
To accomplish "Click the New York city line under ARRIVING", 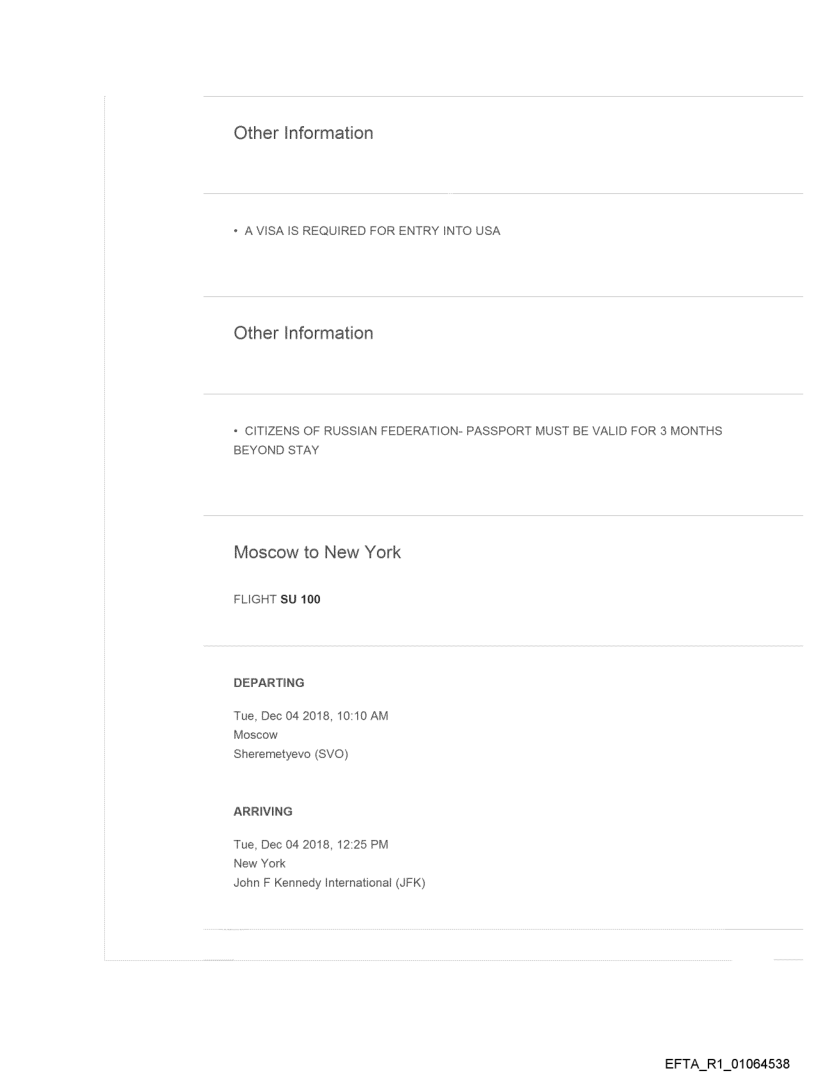I will (x=259, y=863).
